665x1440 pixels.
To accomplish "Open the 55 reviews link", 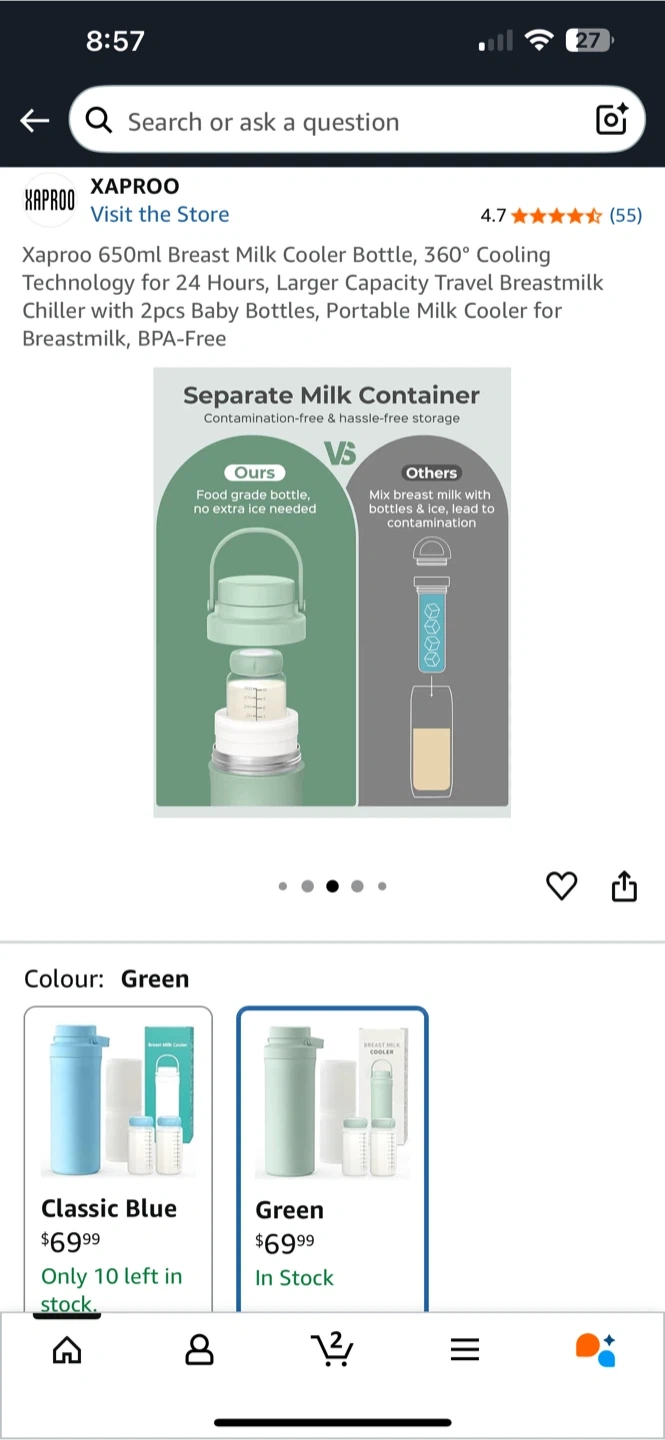I will (x=626, y=215).
